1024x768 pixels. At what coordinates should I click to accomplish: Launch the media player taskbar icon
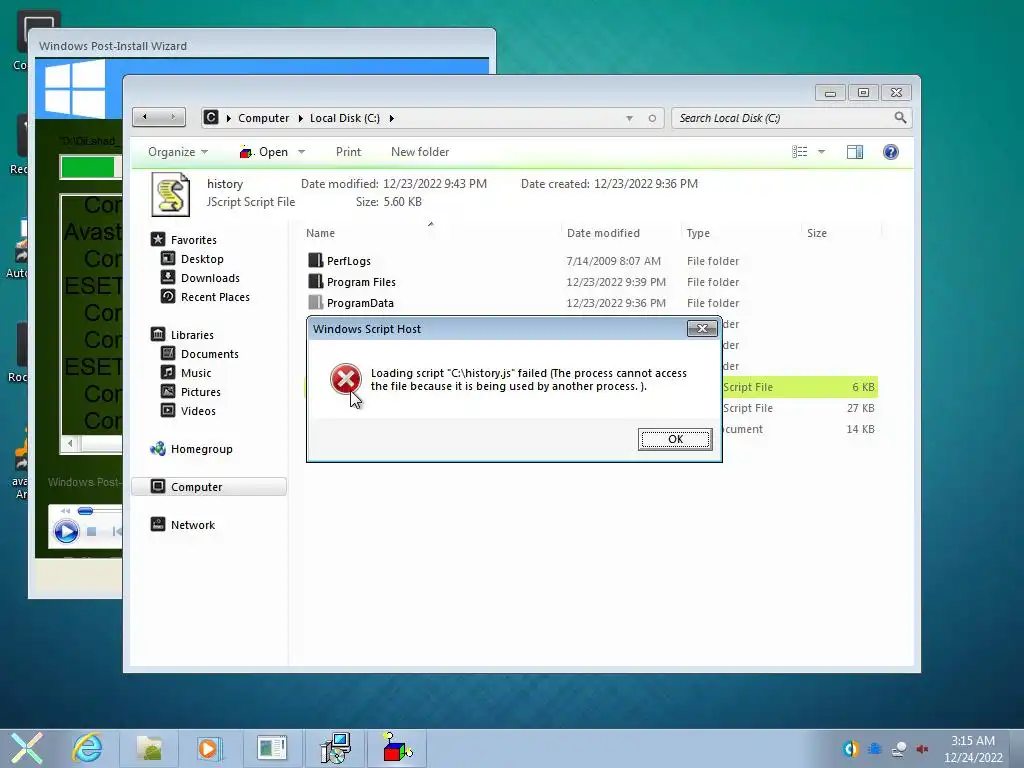click(210, 748)
